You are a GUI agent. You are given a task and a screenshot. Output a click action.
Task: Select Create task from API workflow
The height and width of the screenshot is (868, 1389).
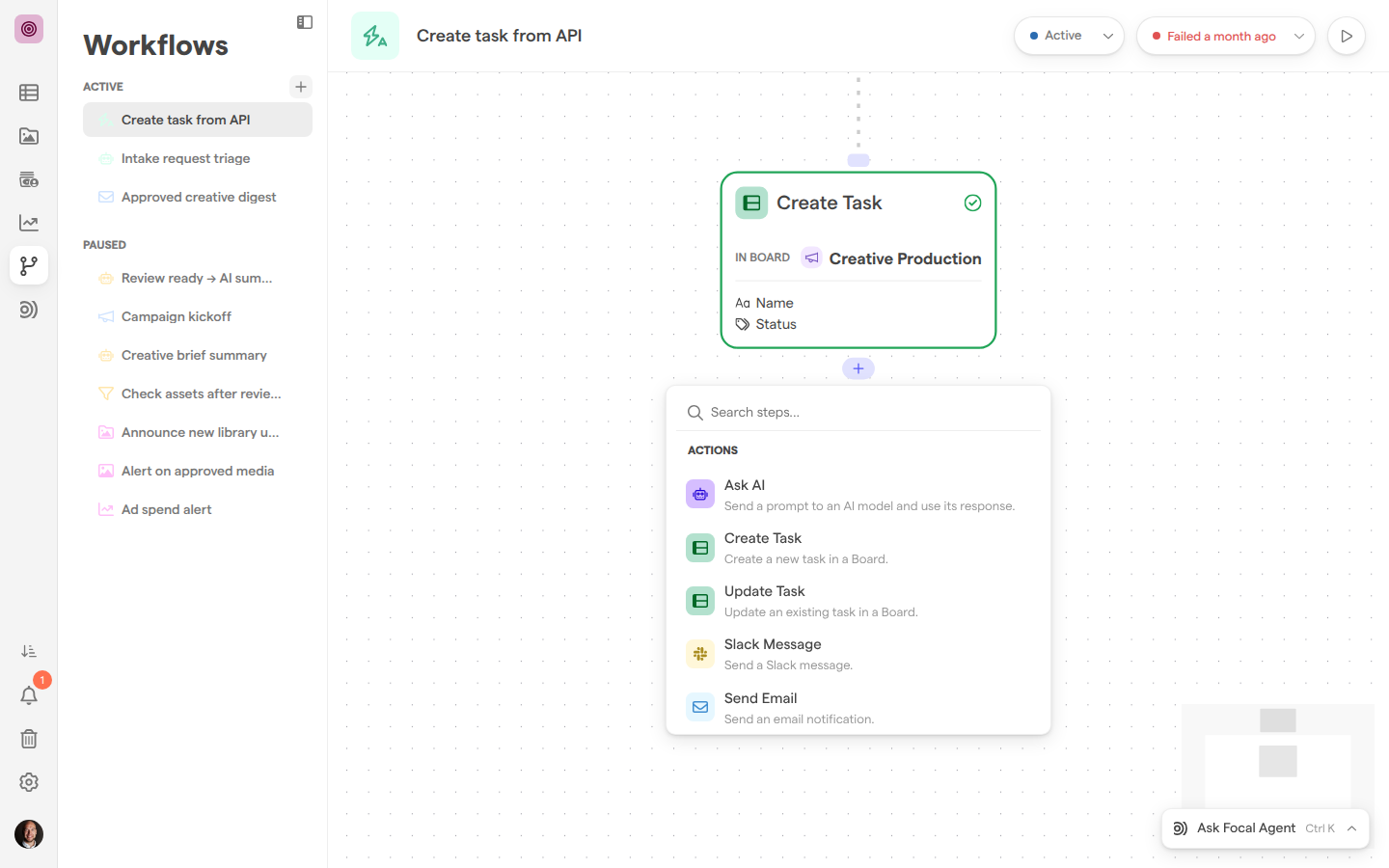198,120
